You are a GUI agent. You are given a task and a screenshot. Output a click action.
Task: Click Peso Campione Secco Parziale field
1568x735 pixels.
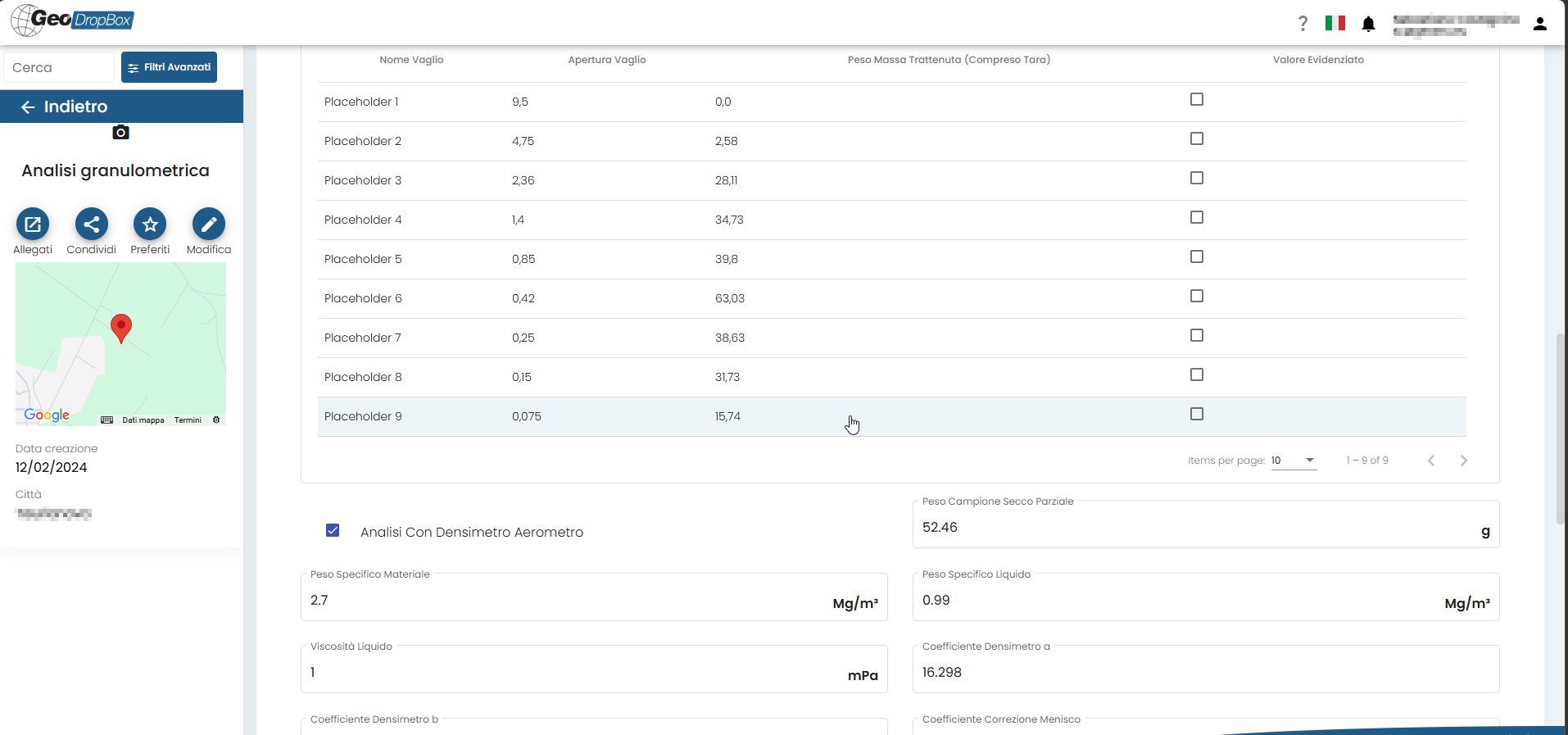click(x=1206, y=524)
